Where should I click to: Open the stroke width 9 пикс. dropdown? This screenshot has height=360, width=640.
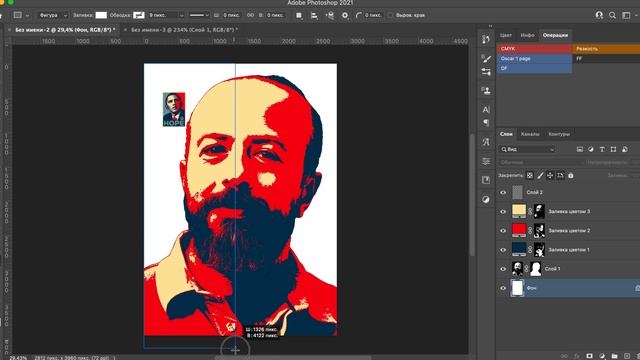pos(181,16)
